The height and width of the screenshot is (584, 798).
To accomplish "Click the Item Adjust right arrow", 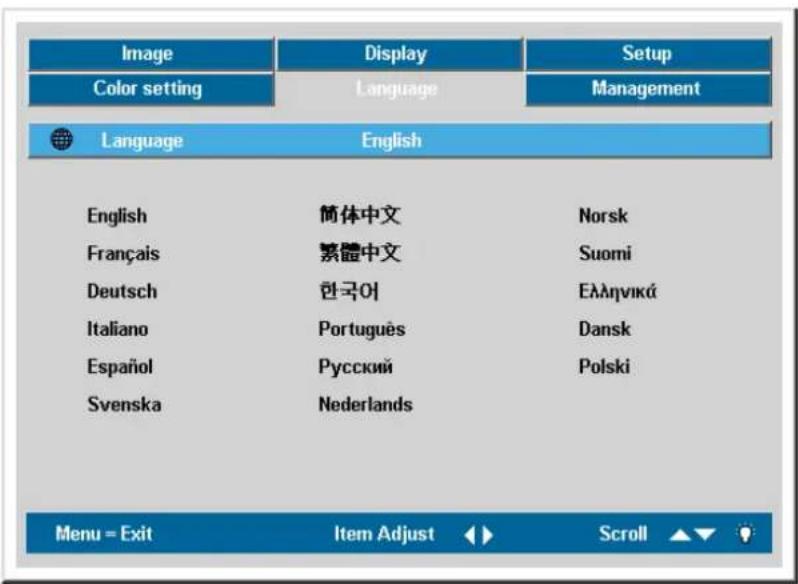I will pos(488,535).
